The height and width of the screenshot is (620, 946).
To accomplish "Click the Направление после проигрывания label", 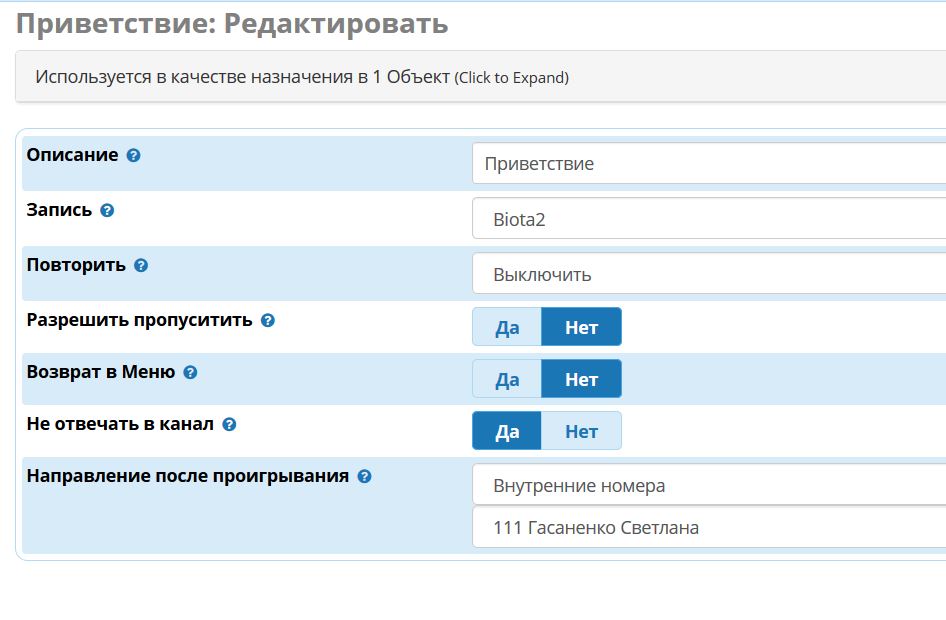I will [188, 476].
